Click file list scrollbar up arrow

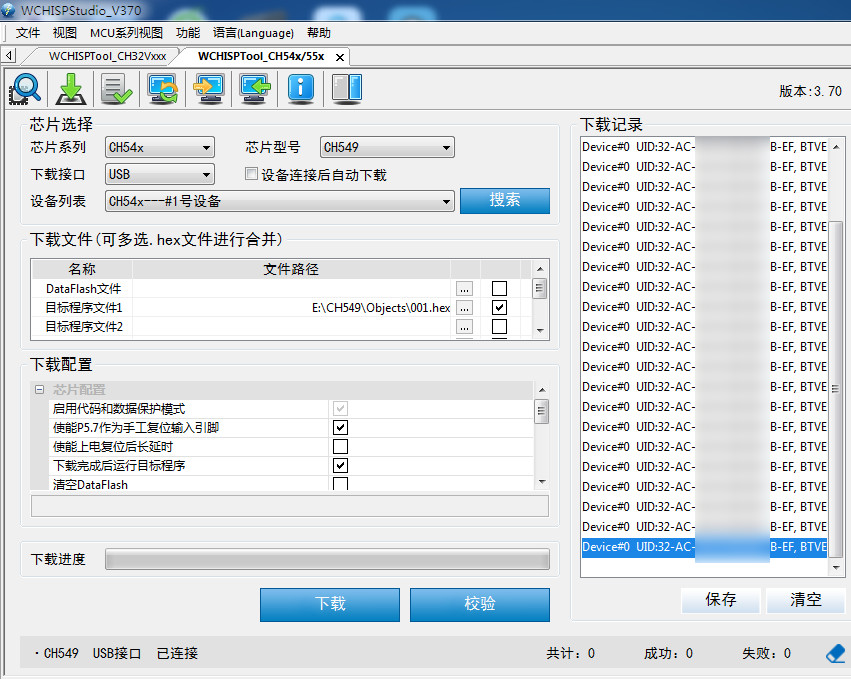point(540,269)
